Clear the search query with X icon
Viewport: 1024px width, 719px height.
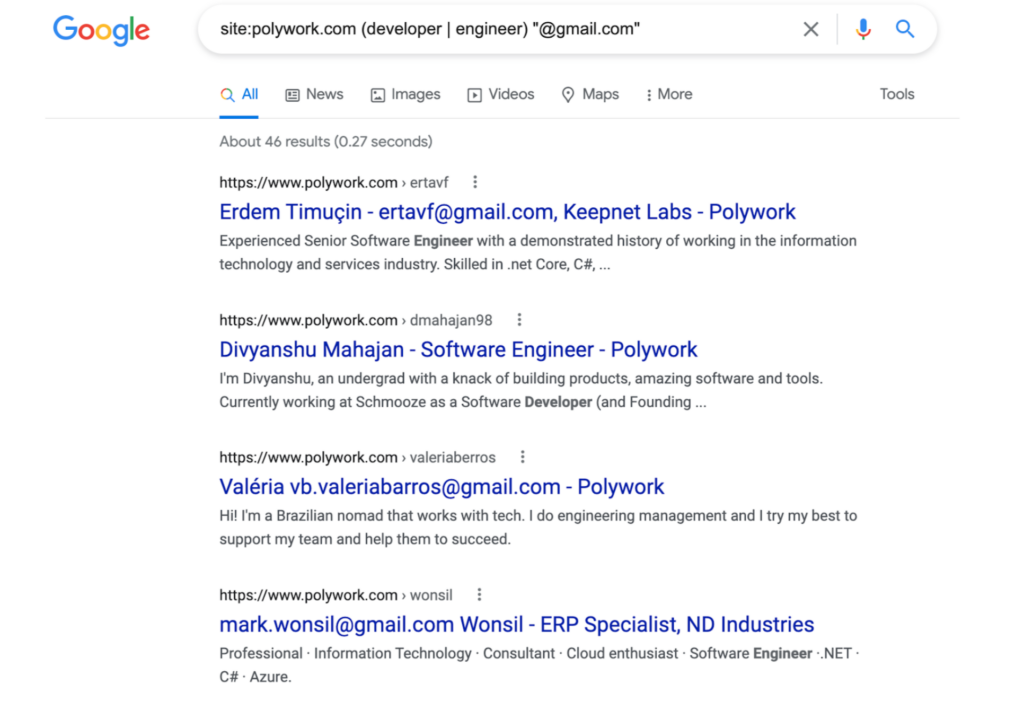[x=810, y=29]
